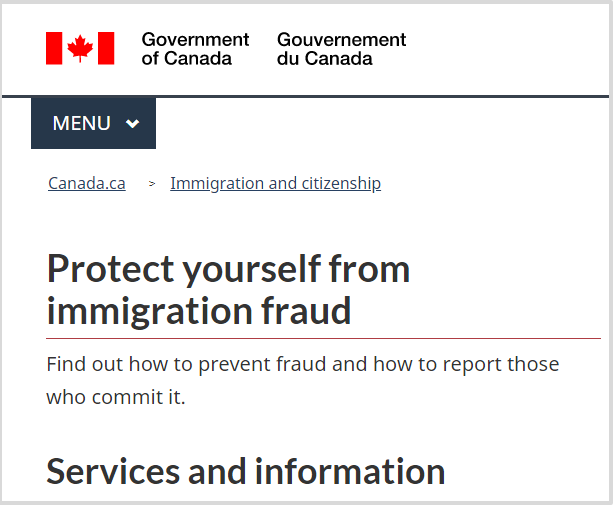This screenshot has width=613, height=505.
Task: Click the left red bar of the flag
Action: [54, 48]
